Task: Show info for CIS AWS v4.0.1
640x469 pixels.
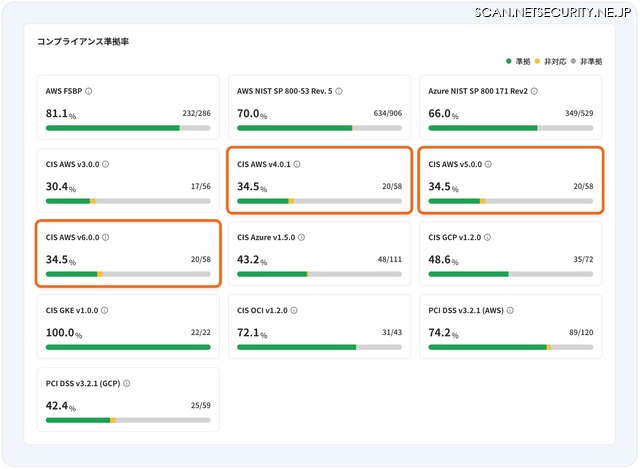Action: tap(297, 164)
